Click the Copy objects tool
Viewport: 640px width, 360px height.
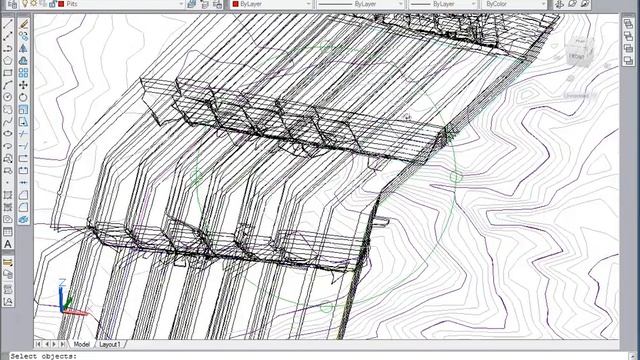click(x=23, y=36)
